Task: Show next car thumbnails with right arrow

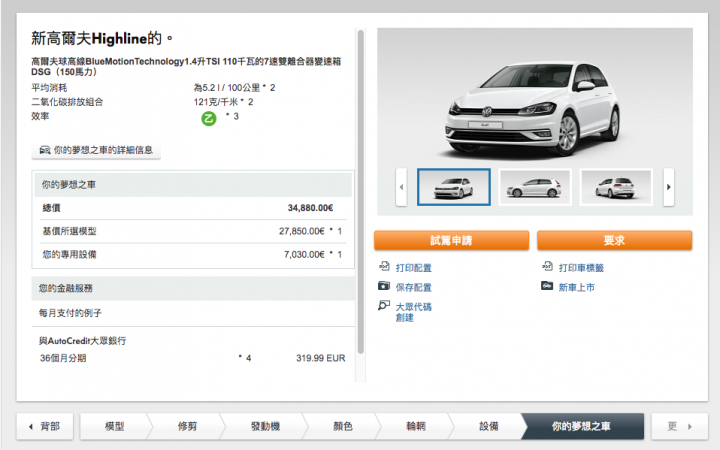Action: tap(669, 187)
